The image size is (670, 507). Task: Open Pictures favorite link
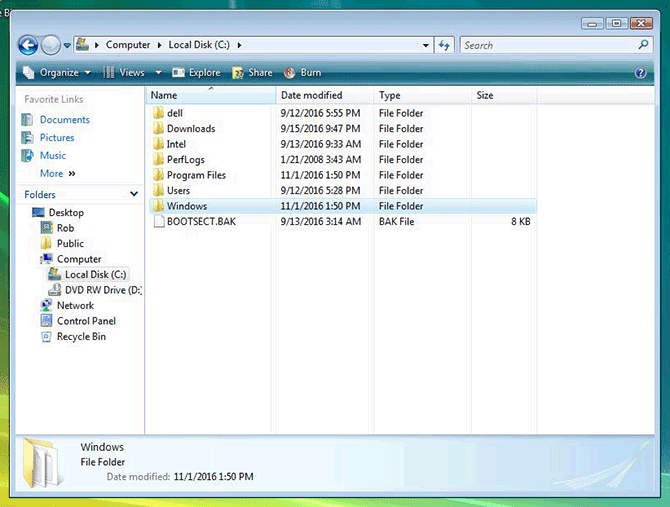[57, 138]
